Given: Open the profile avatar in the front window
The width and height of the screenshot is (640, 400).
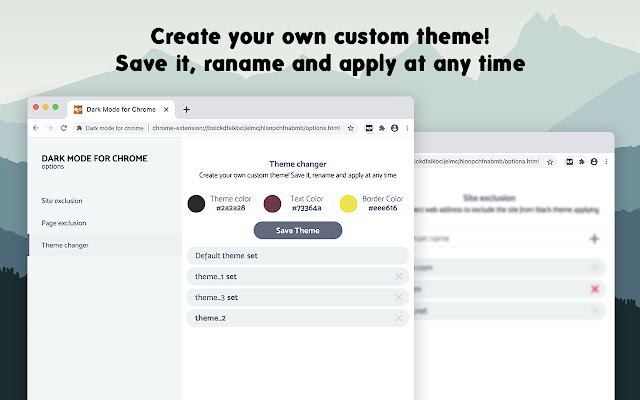Looking at the screenshot, I should 394,128.
